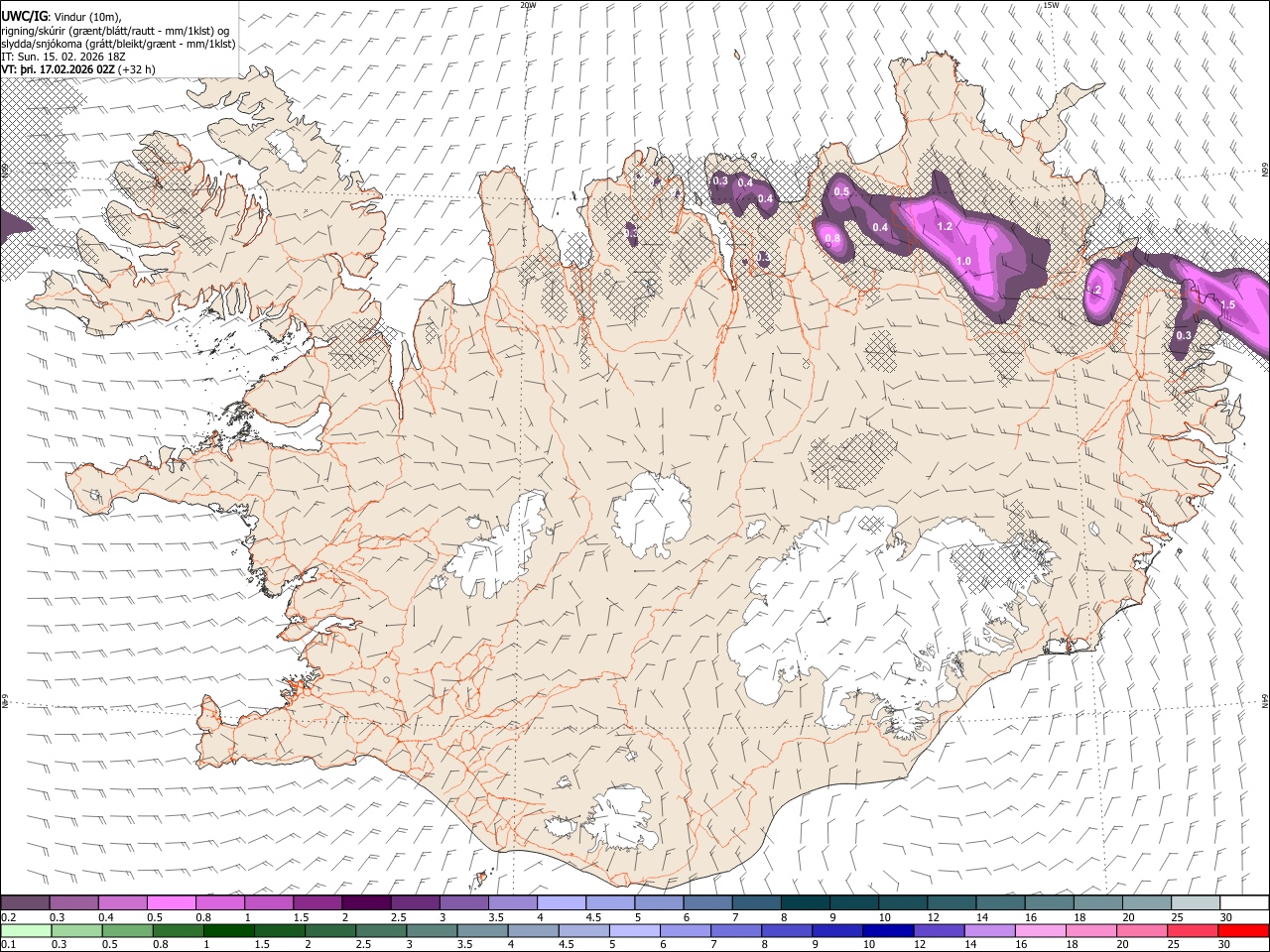Select the bright pink 0.5–0.8 legend swatch

tap(171, 902)
